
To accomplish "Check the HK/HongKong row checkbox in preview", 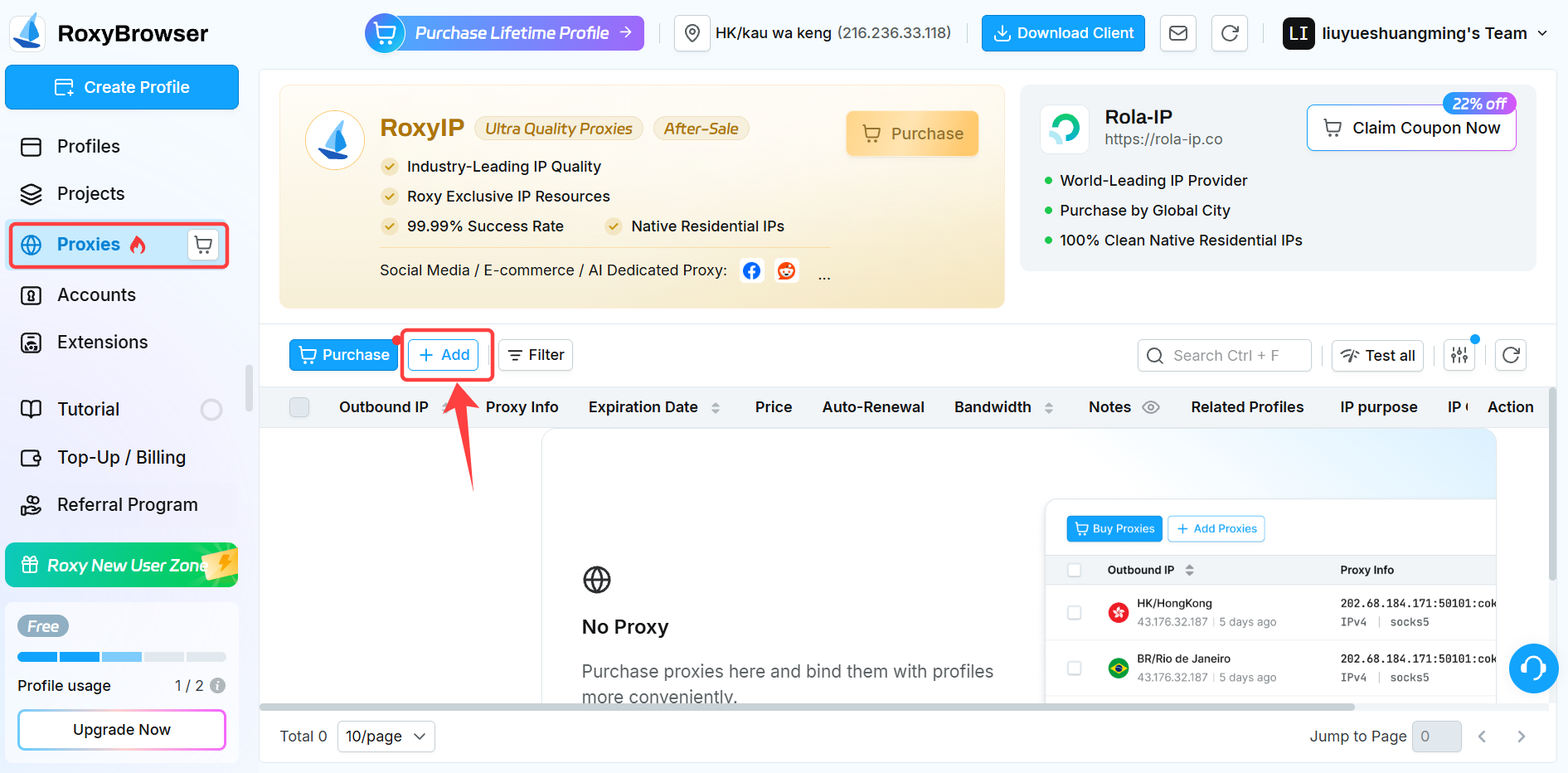I will pyautogui.click(x=1074, y=612).
